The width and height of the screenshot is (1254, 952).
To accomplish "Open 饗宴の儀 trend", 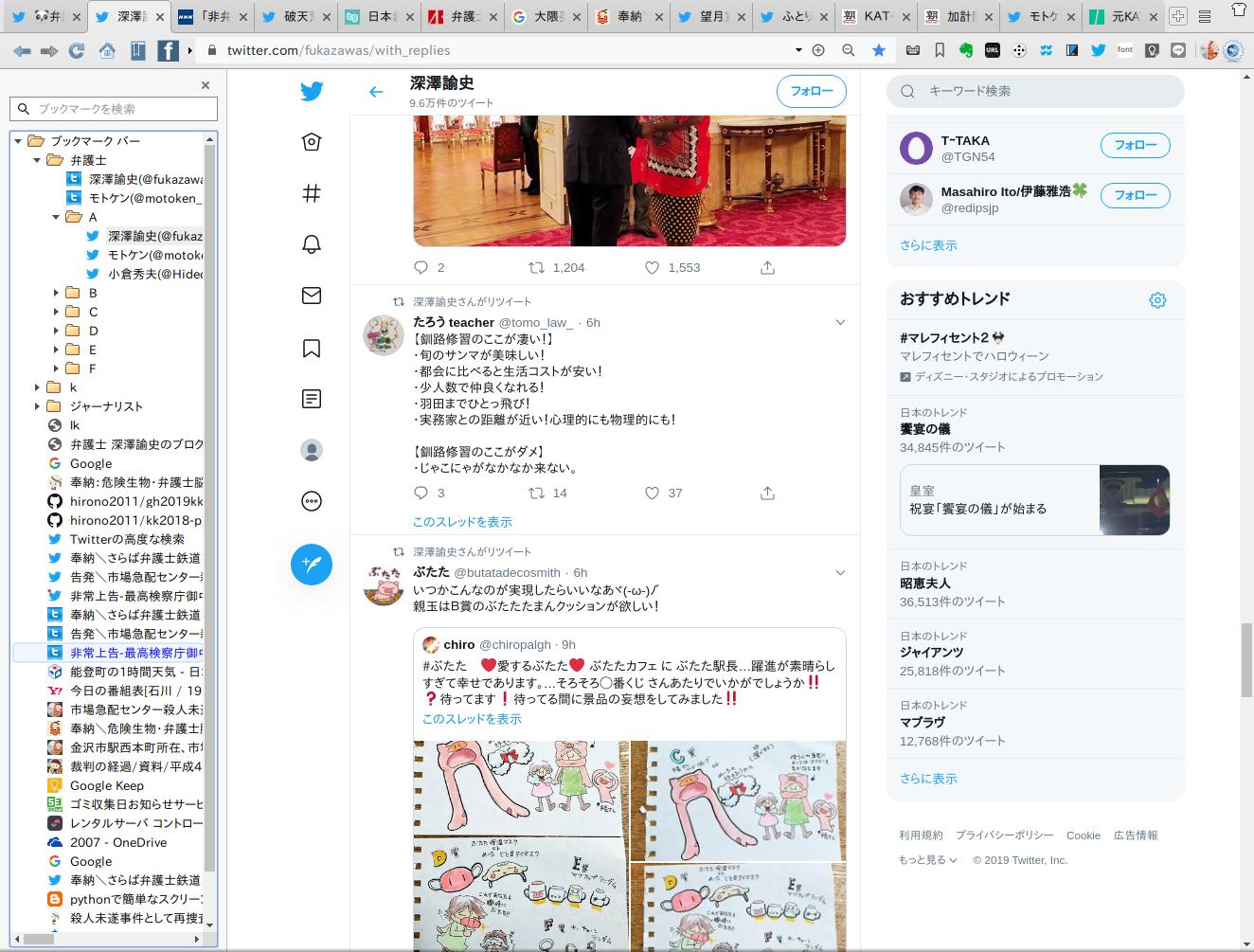I will [x=925, y=429].
